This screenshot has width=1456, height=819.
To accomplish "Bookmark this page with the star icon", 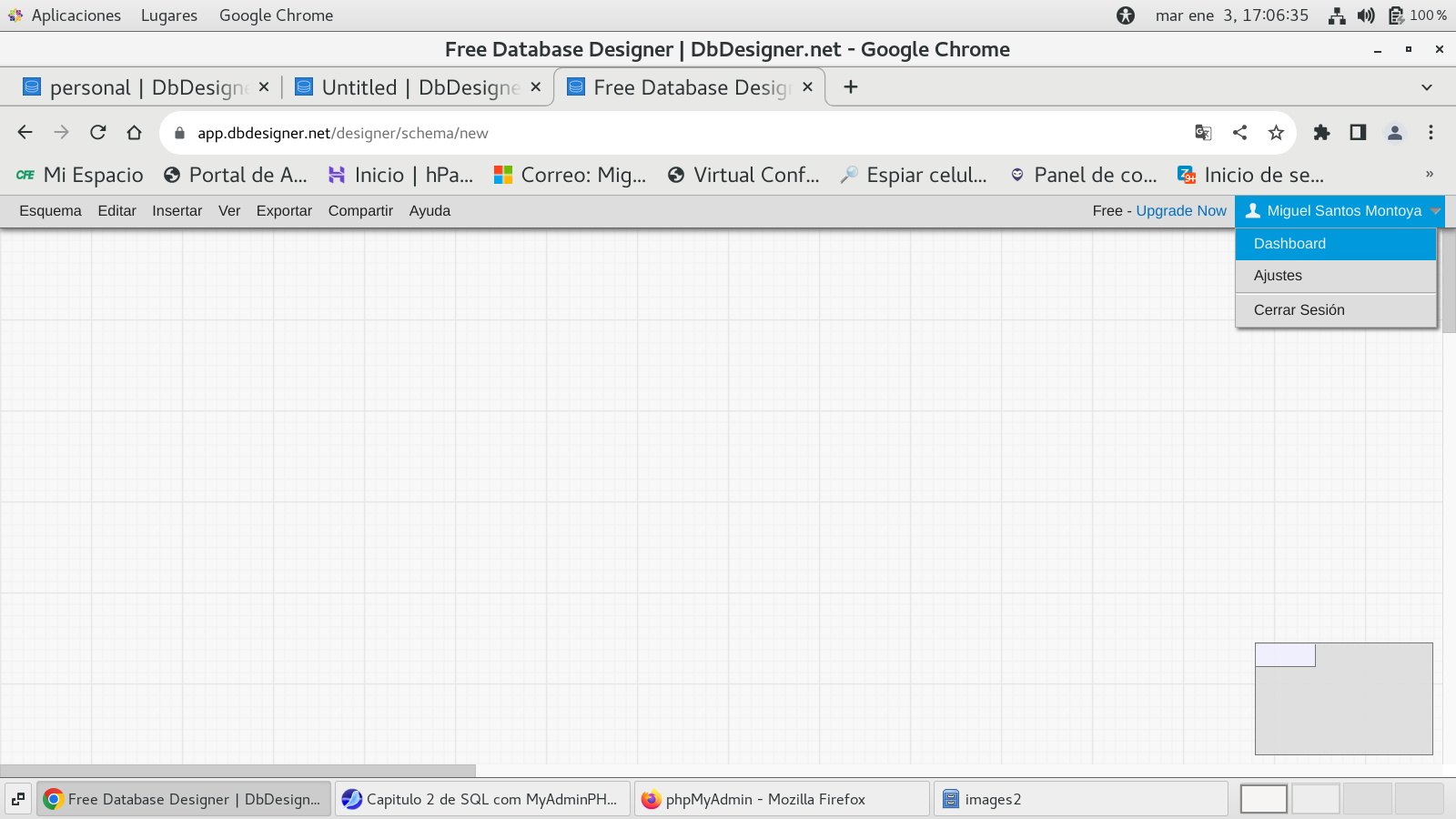I will tap(1276, 133).
